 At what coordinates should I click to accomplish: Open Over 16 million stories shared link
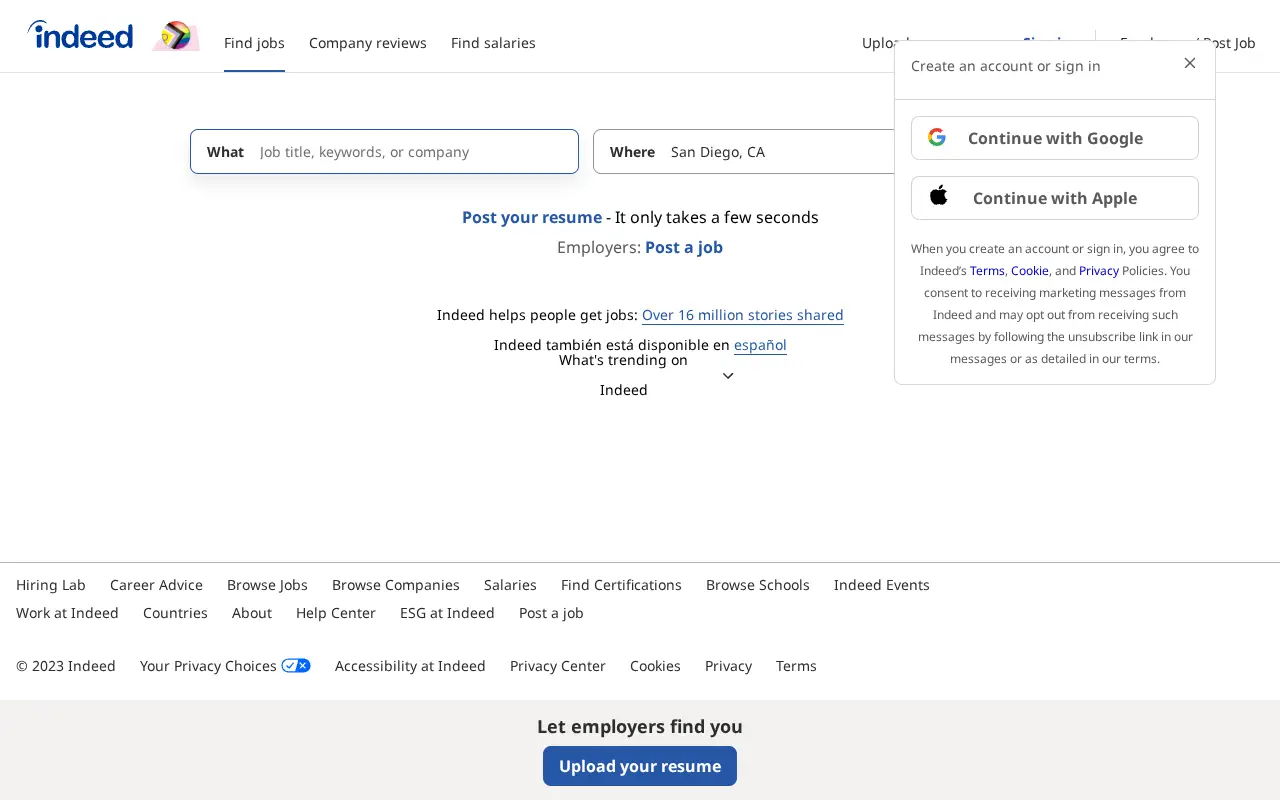pyautogui.click(x=743, y=315)
